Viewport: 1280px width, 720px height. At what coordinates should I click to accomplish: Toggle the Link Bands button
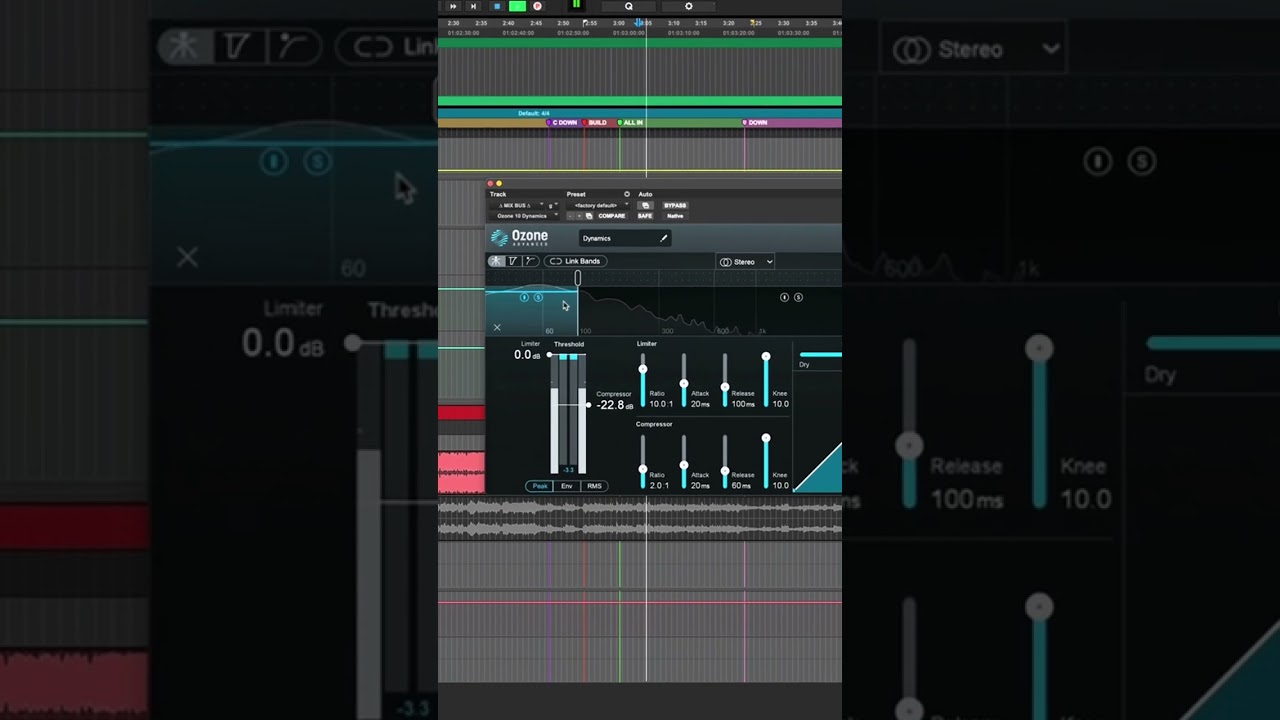pyautogui.click(x=575, y=261)
